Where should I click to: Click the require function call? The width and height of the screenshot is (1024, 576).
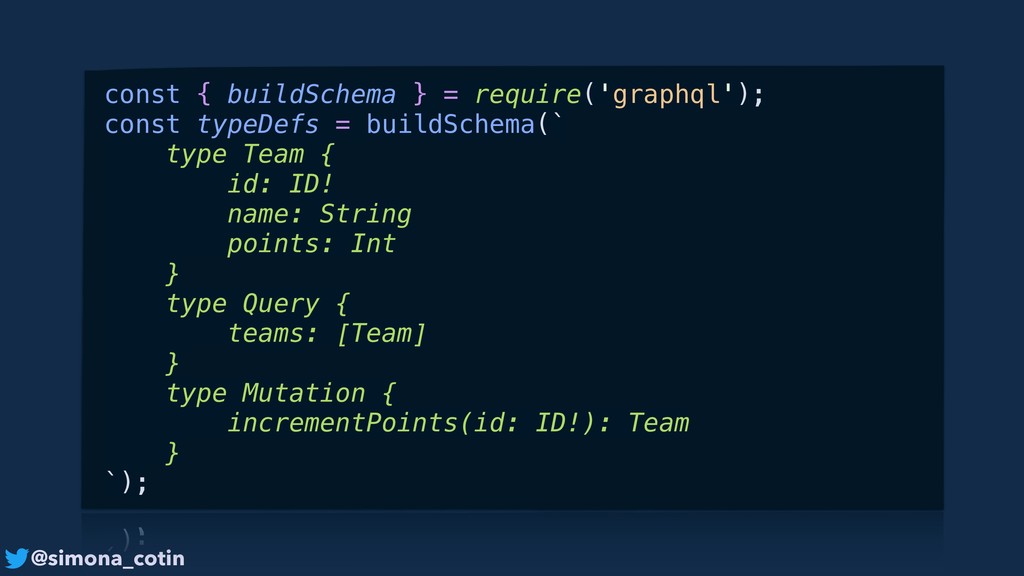pyautogui.click(x=528, y=95)
